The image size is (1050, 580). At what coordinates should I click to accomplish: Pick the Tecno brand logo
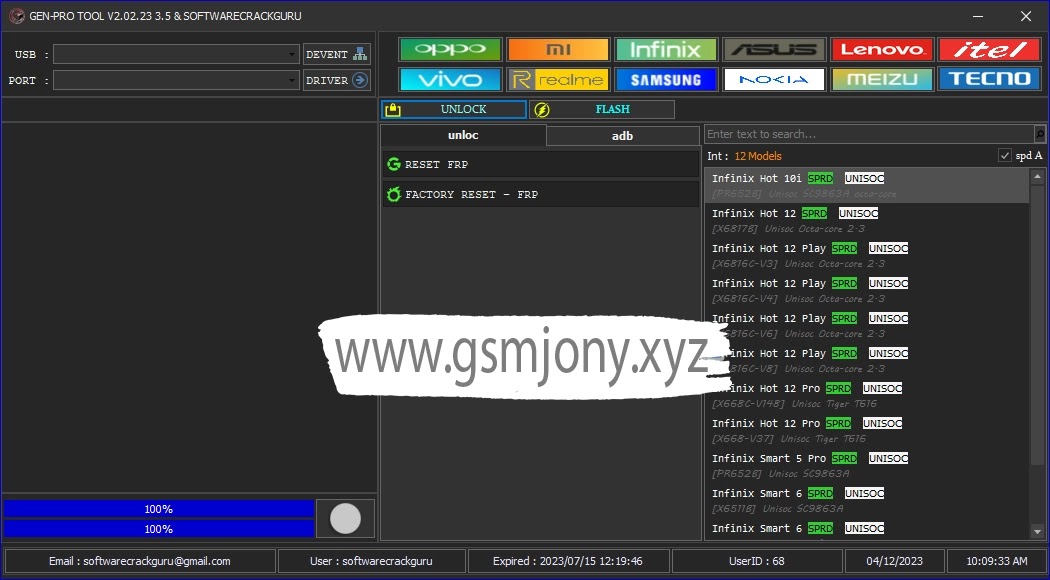(990, 80)
